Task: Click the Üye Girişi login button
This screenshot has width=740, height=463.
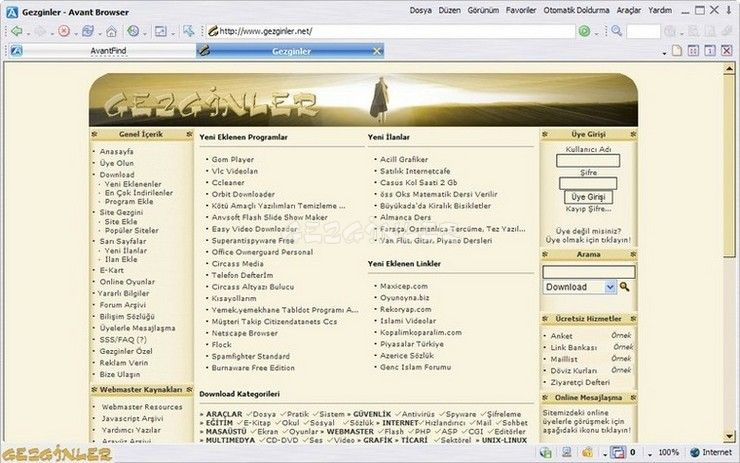Action: pos(588,197)
